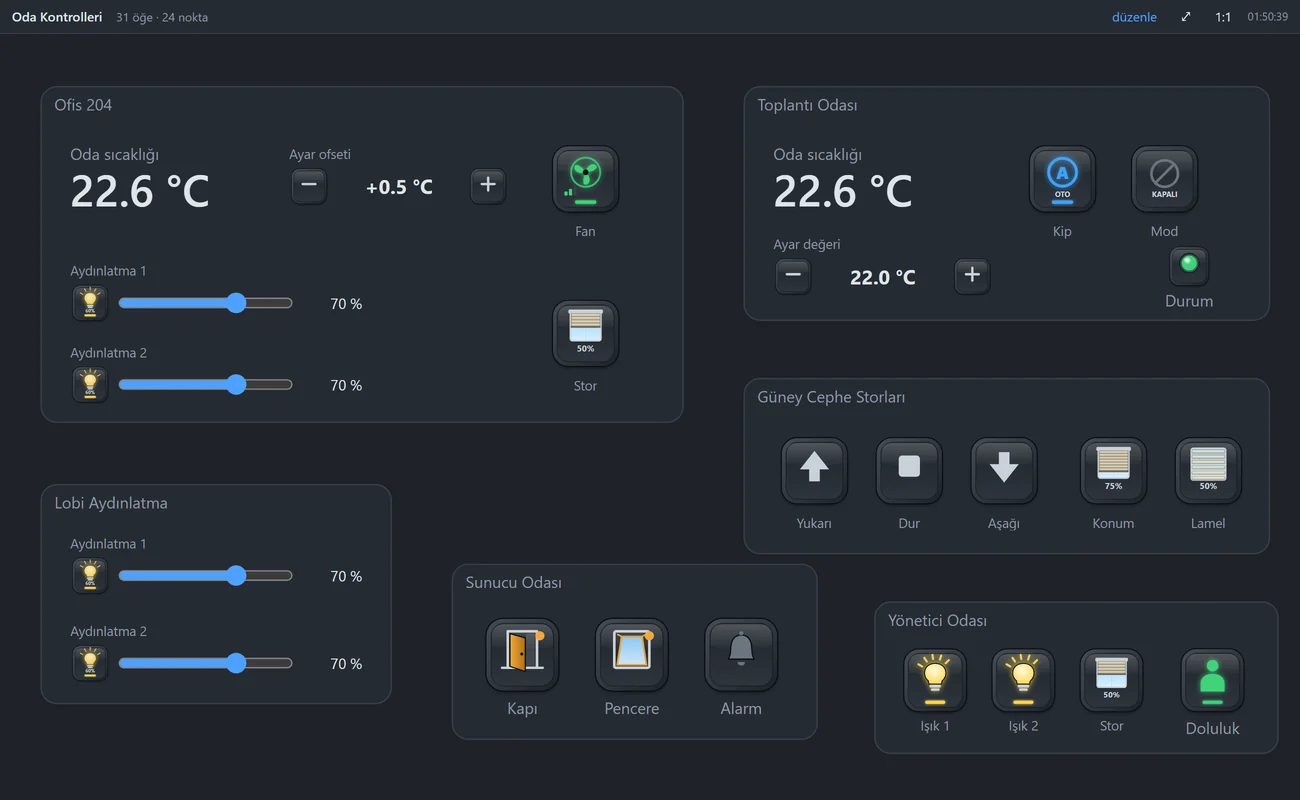Toggle Aydınlatma 2 bulb icon in Lobi Aydınlatma
This screenshot has height=800, width=1300.
point(90,663)
